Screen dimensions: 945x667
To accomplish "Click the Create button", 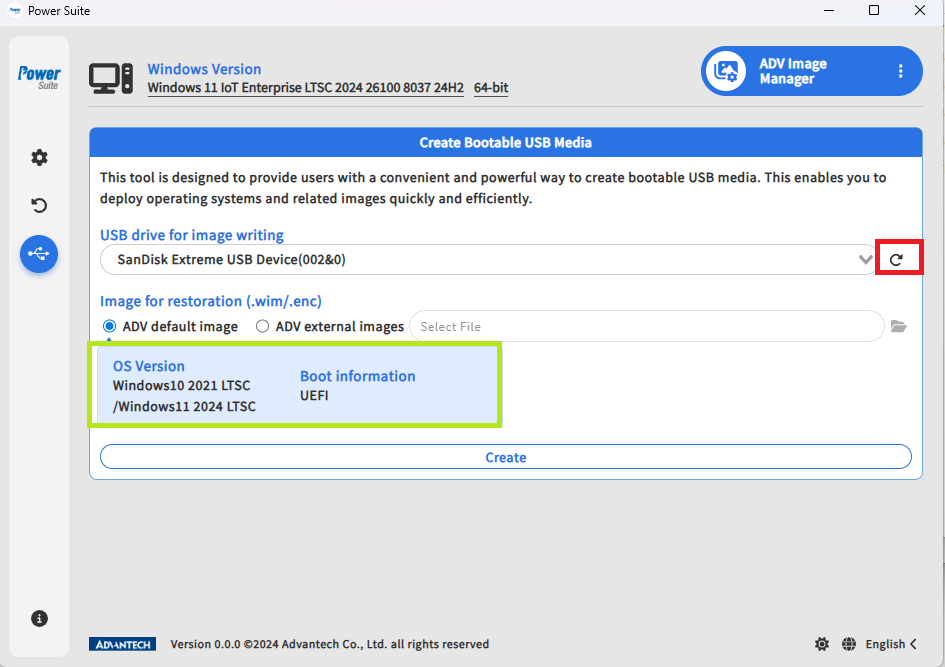I will coord(506,457).
